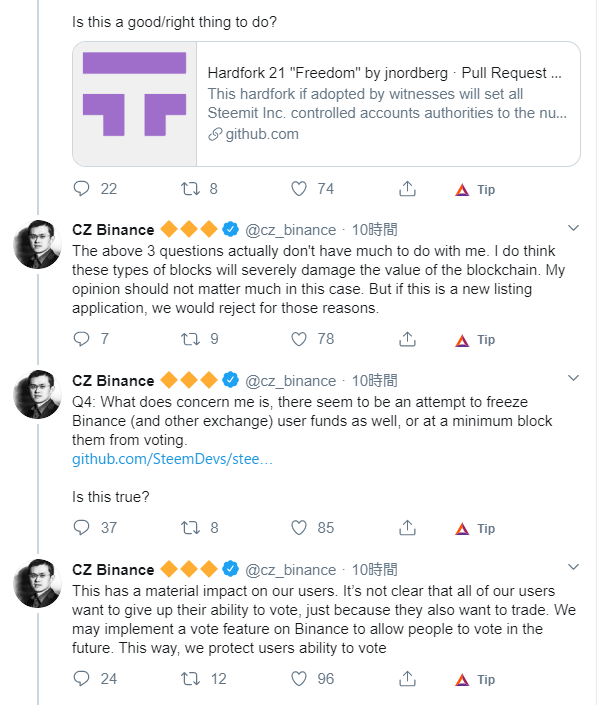Open chevron menu on 'material impact' tweet
611x705 pixels.
[x=572, y=568]
